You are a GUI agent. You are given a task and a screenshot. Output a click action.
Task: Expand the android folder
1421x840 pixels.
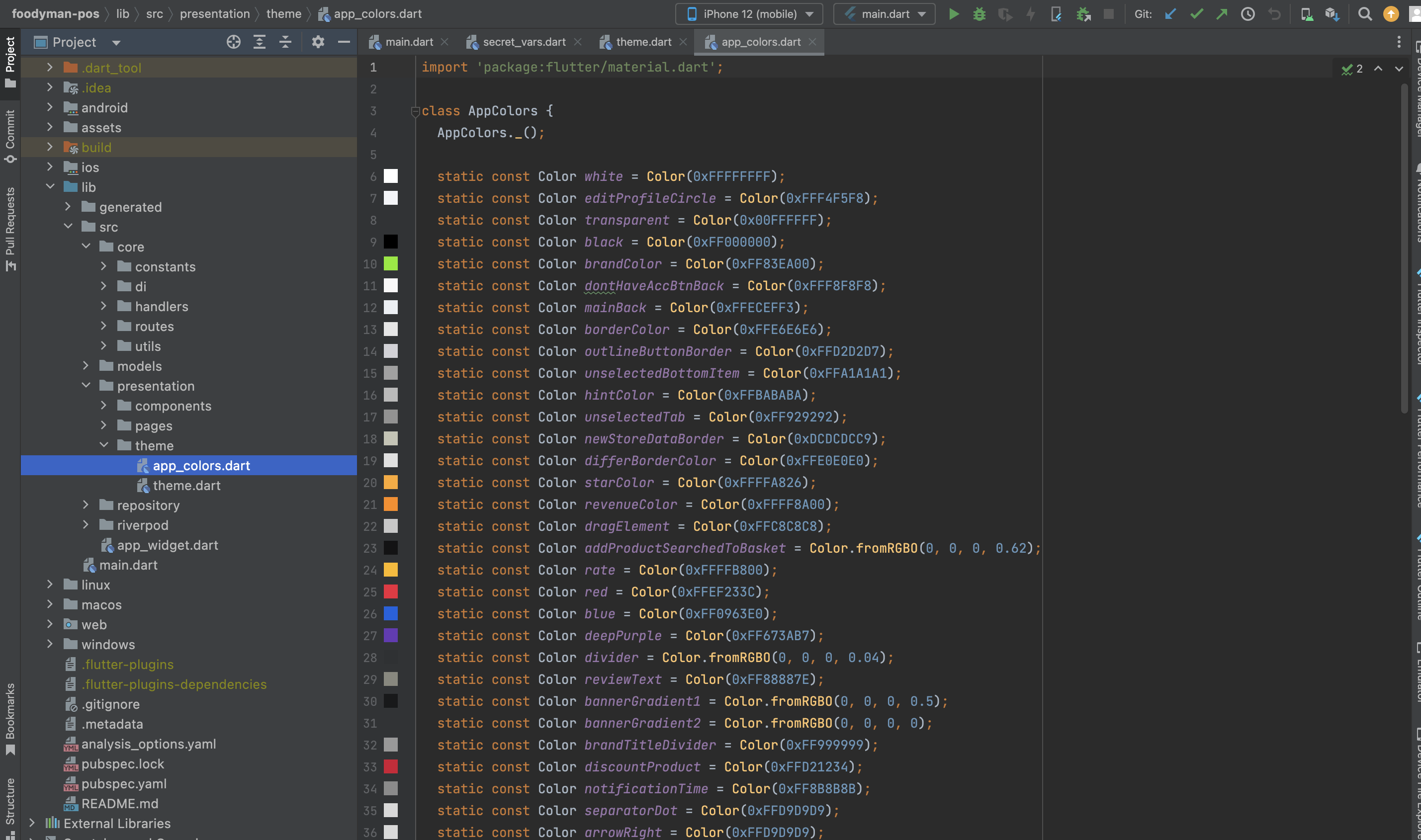[x=50, y=107]
